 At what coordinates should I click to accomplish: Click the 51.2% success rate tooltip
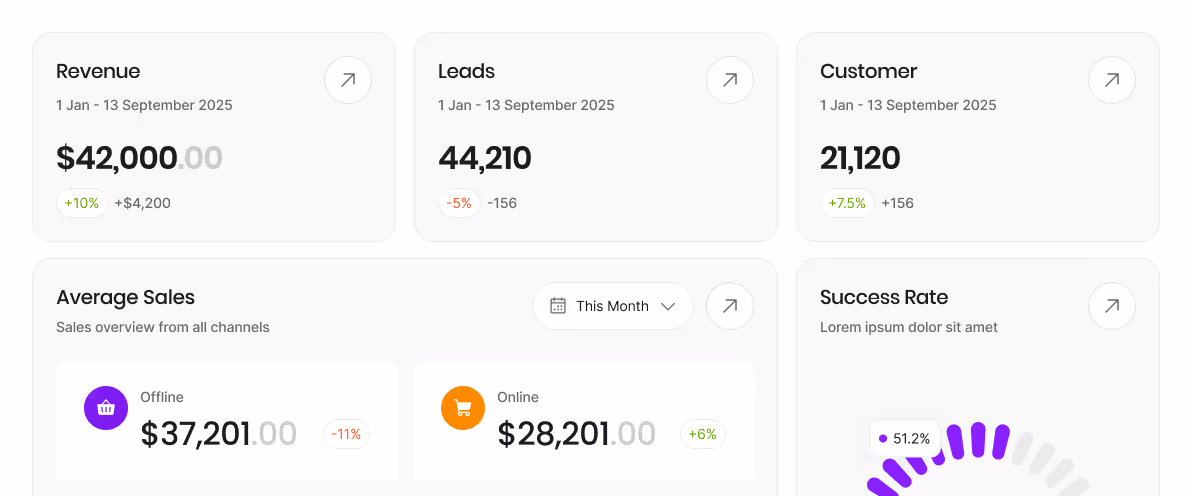point(905,439)
